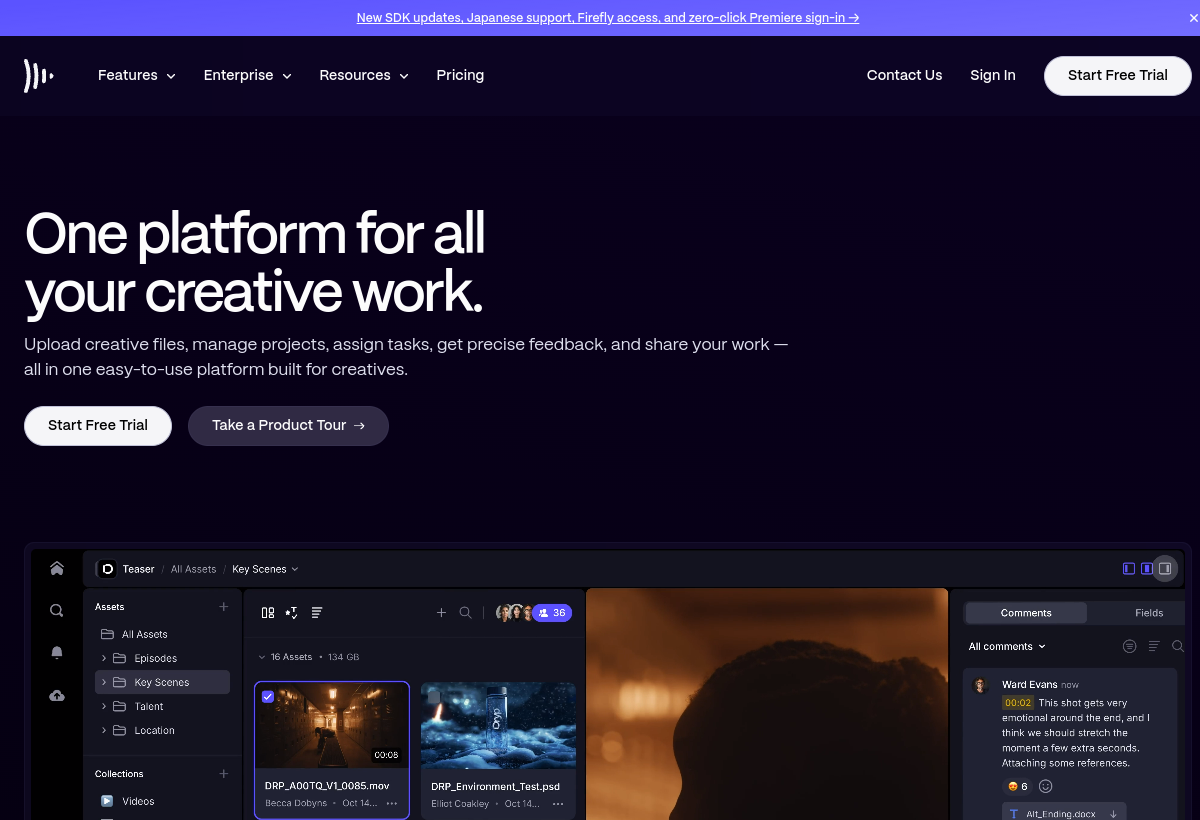
Task: Open Contact Us
Action: pos(904,75)
